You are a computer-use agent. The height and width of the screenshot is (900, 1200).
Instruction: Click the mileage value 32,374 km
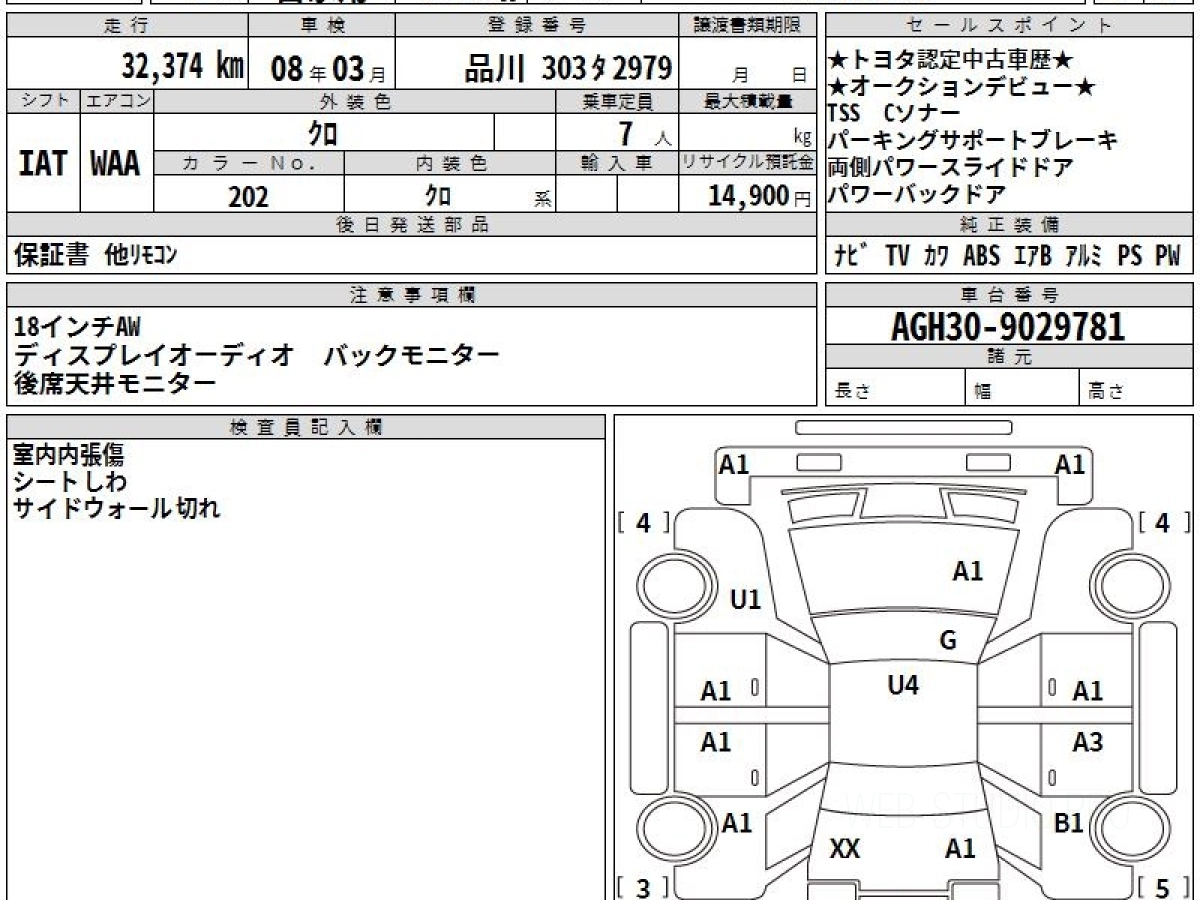coord(182,67)
